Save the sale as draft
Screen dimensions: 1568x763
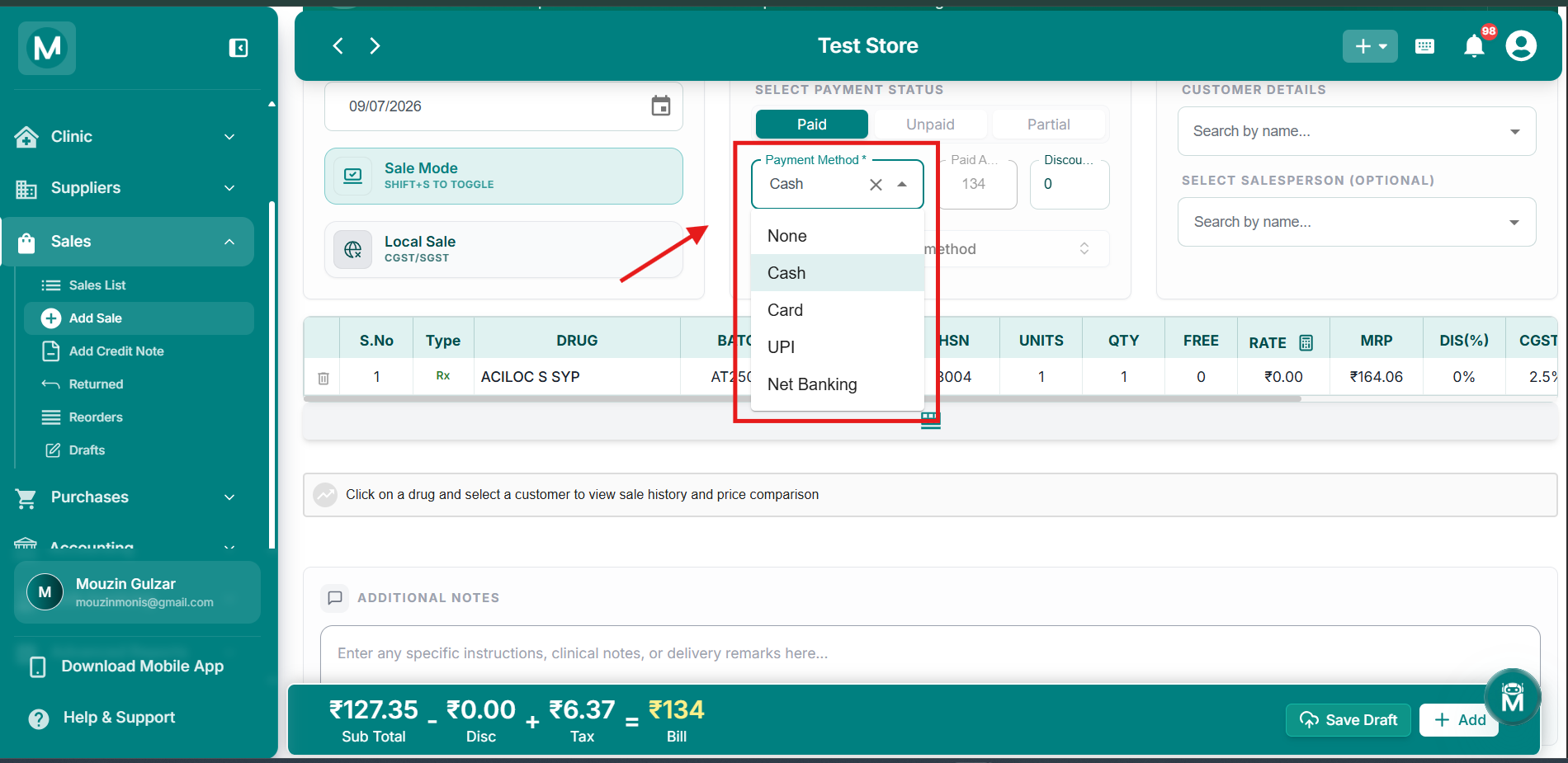(1348, 720)
